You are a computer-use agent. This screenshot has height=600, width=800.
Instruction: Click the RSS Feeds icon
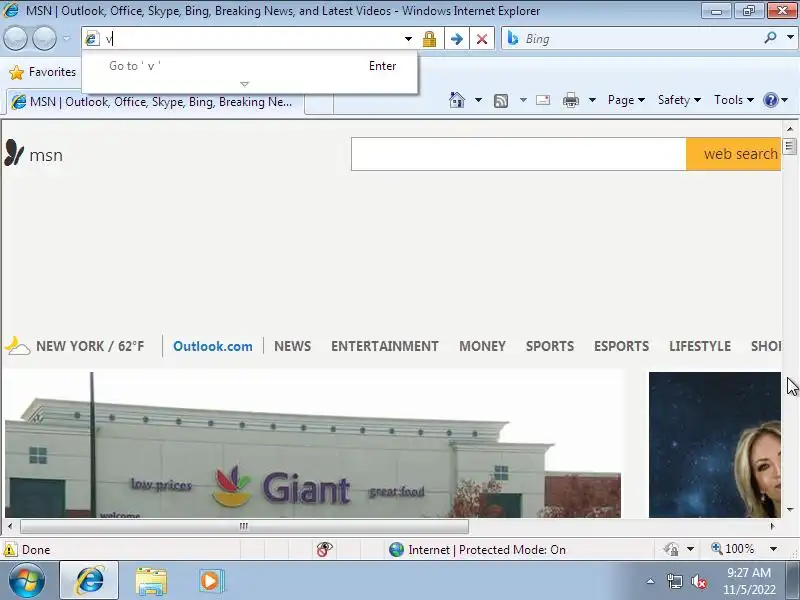click(x=501, y=101)
